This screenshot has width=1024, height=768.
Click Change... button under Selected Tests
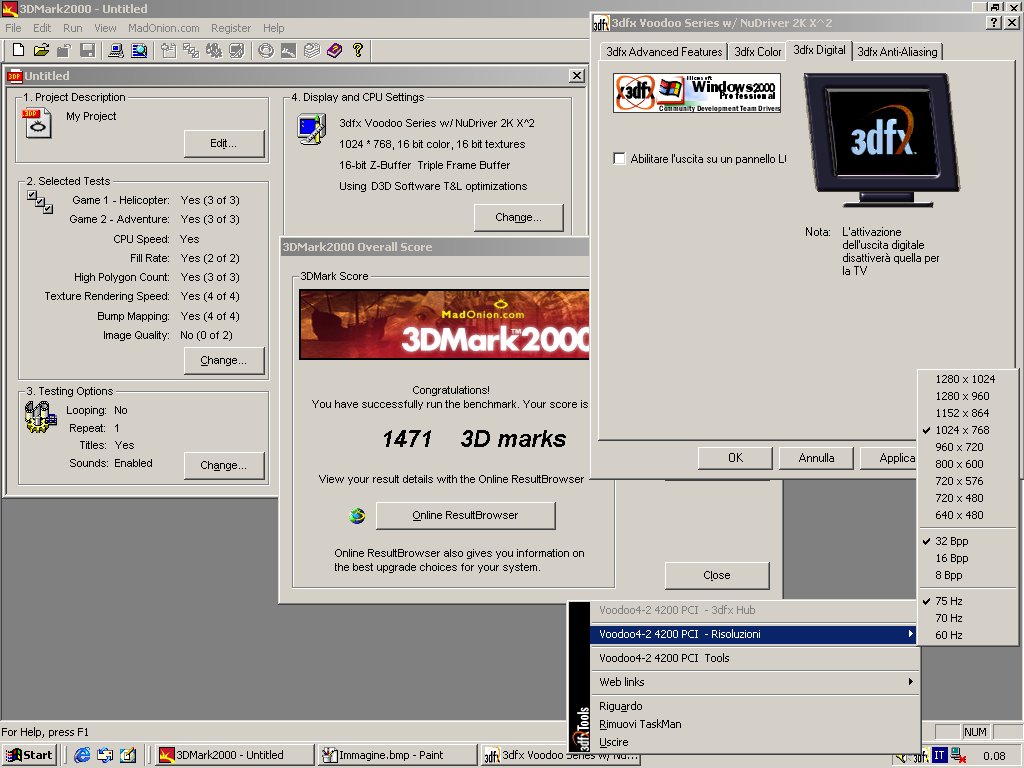coord(224,361)
